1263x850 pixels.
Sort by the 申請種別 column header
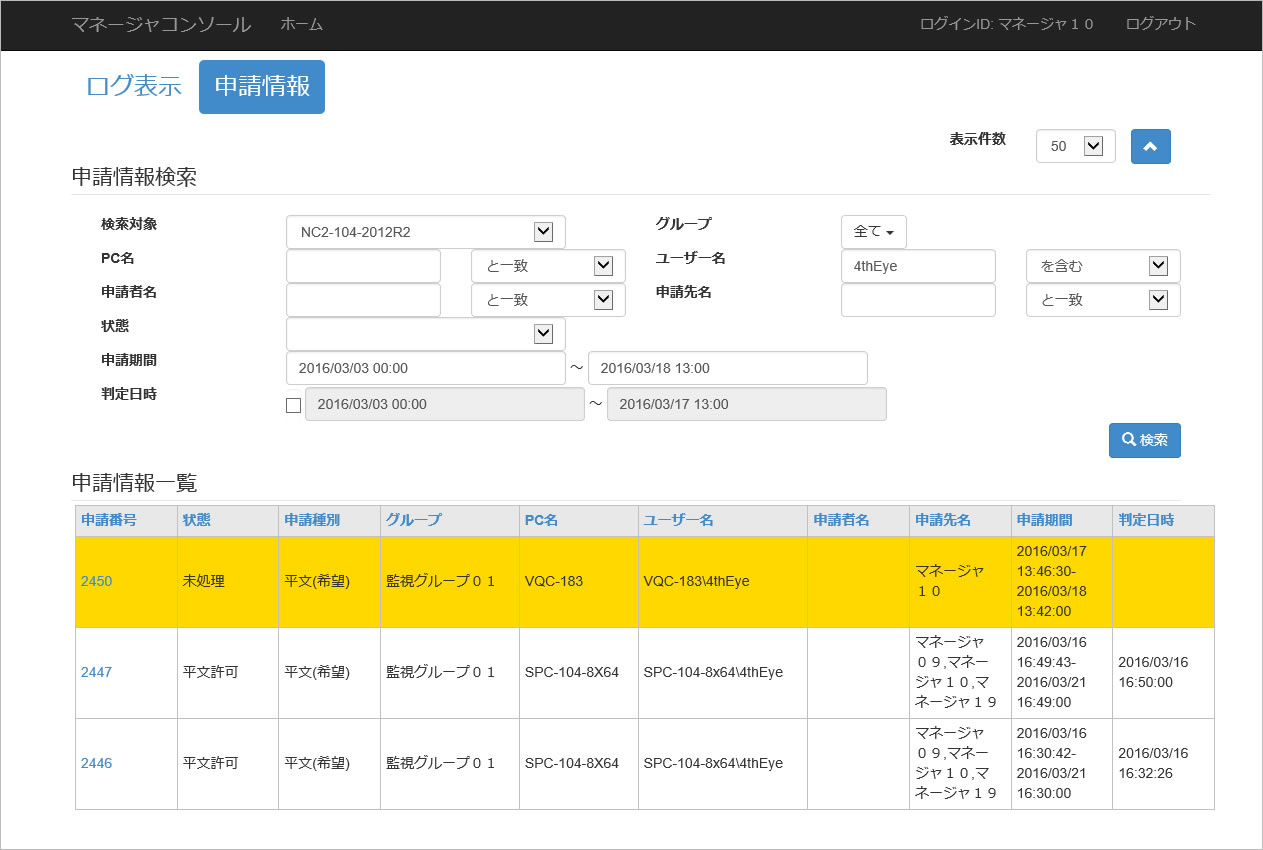[x=312, y=520]
